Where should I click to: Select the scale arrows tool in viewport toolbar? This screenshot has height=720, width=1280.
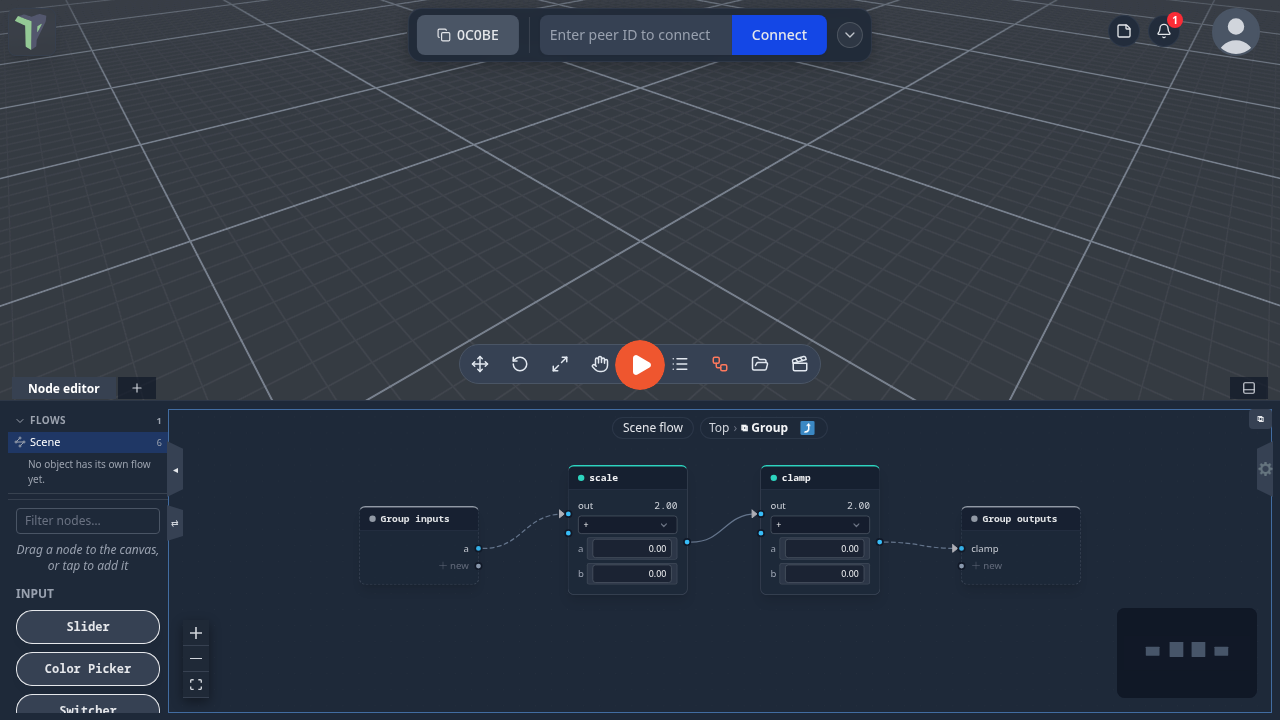[x=560, y=364]
